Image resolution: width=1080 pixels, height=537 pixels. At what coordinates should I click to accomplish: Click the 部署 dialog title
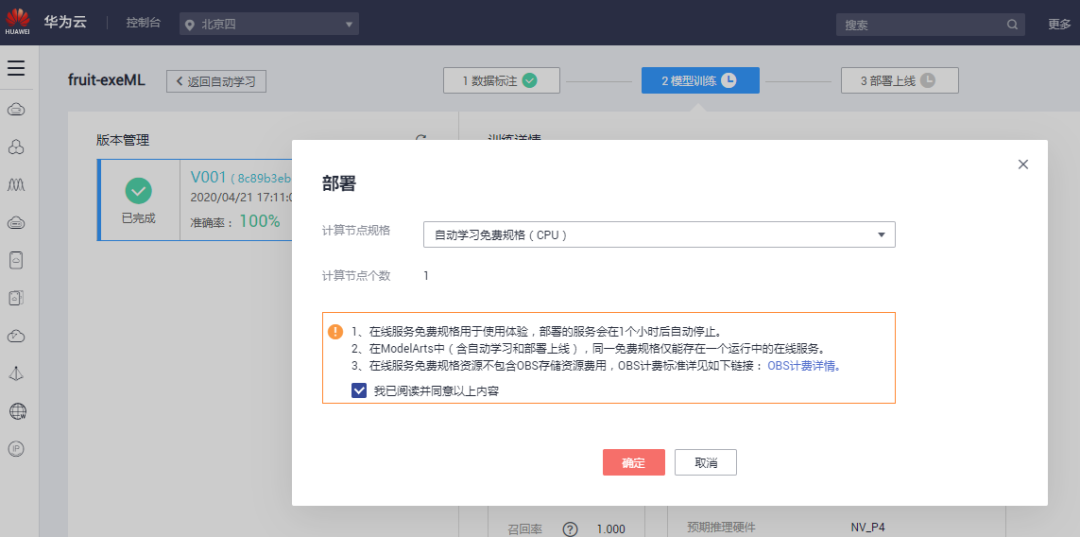tap(339, 184)
